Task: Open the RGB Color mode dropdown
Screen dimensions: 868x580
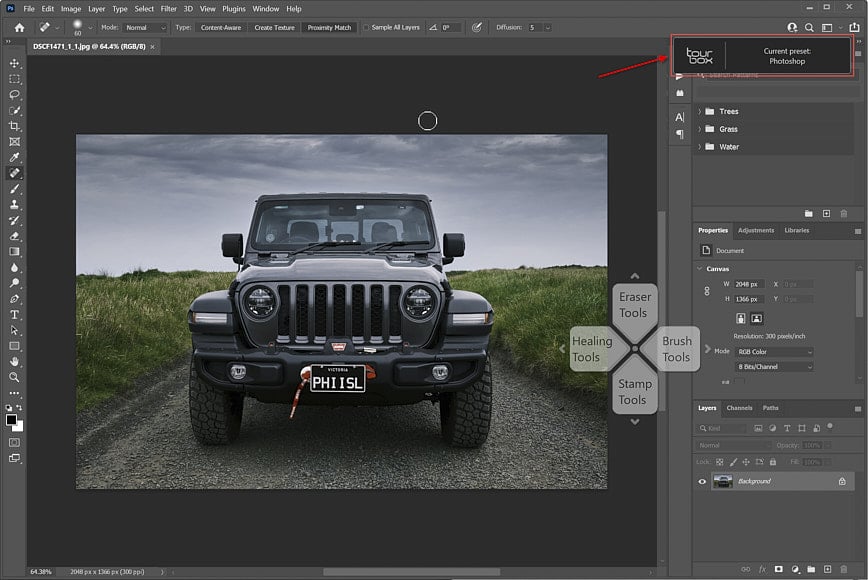Action: tap(774, 352)
